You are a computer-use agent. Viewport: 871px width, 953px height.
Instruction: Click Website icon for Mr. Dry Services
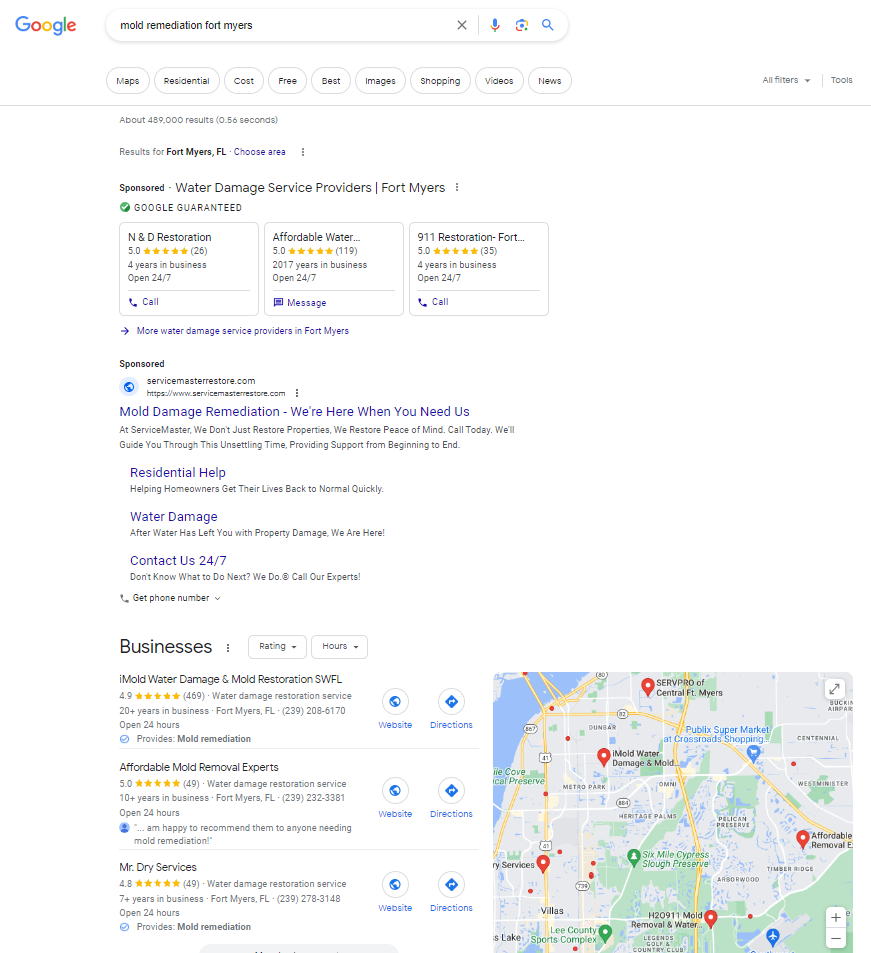click(x=395, y=885)
